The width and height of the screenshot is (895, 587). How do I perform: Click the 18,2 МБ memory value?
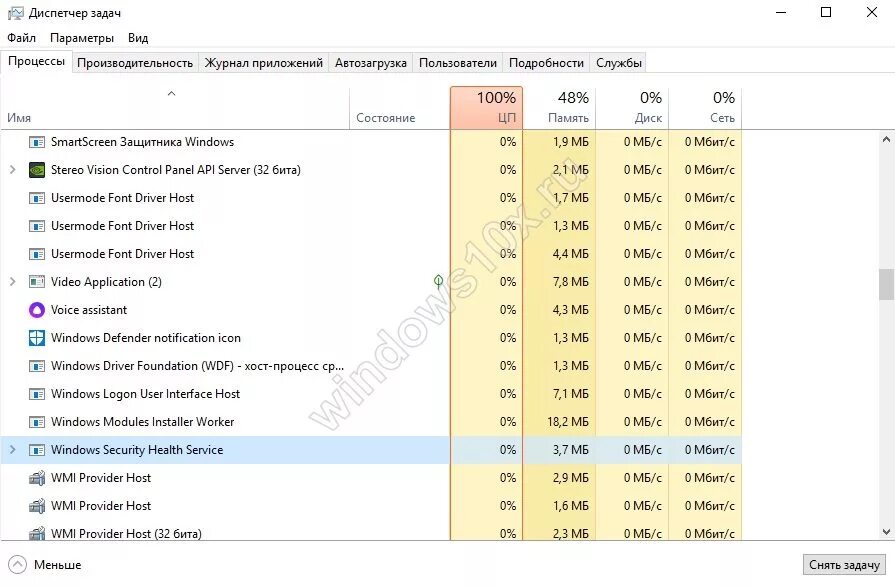tap(567, 421)
